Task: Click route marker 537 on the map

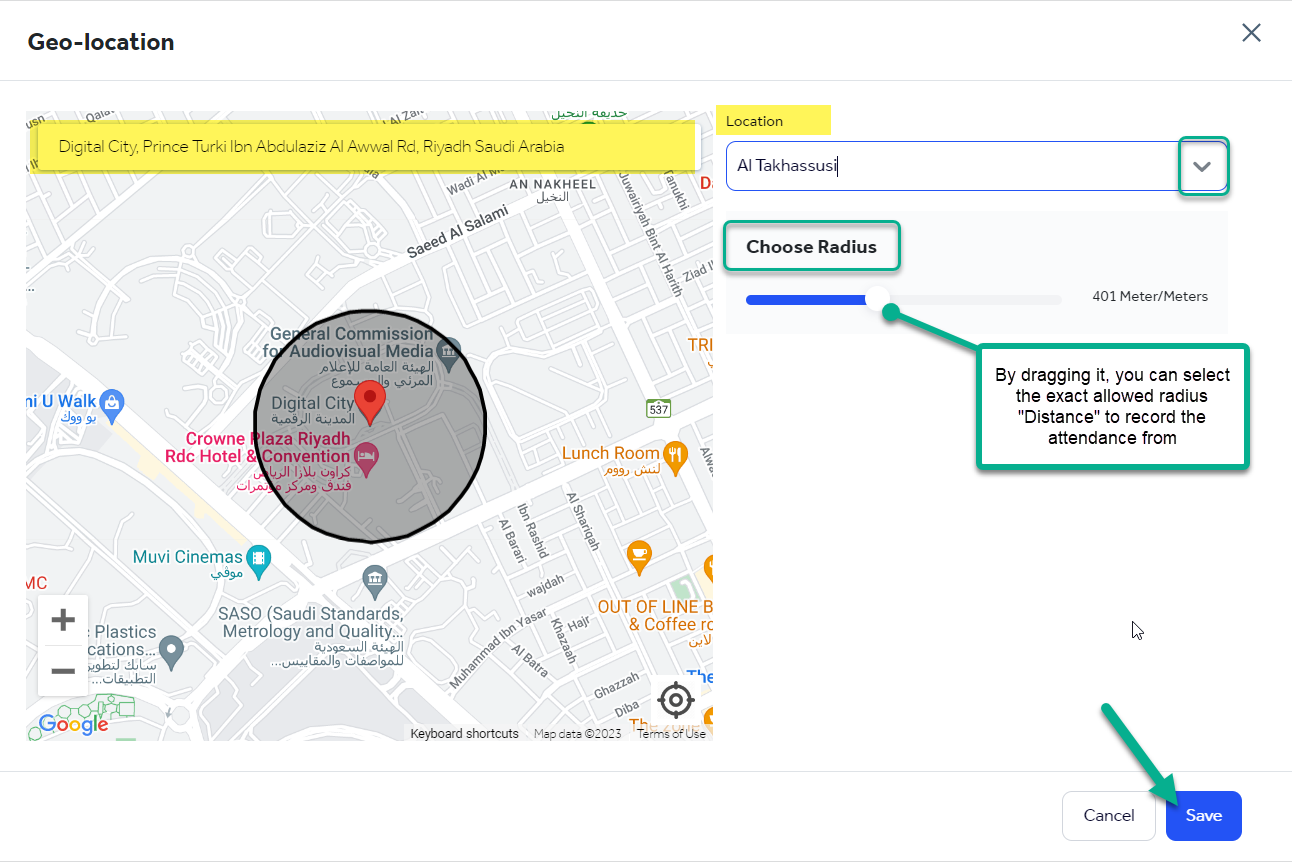Action: click(658, 408)
